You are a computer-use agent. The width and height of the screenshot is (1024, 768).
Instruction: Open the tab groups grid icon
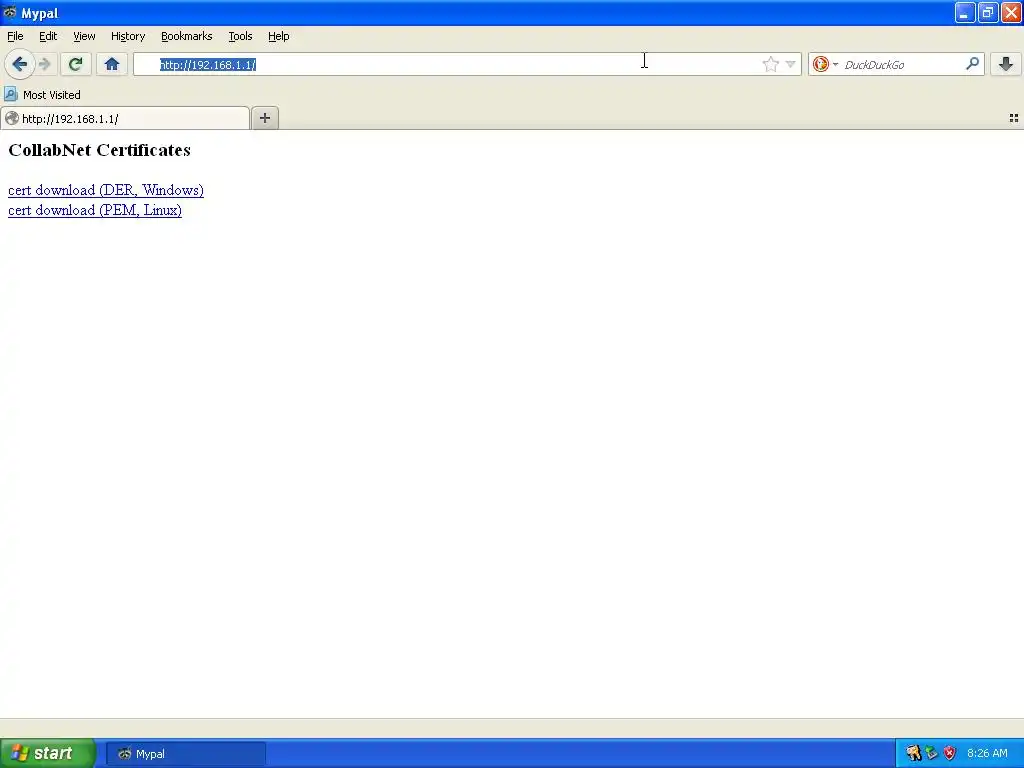[x=1014, y=118]
